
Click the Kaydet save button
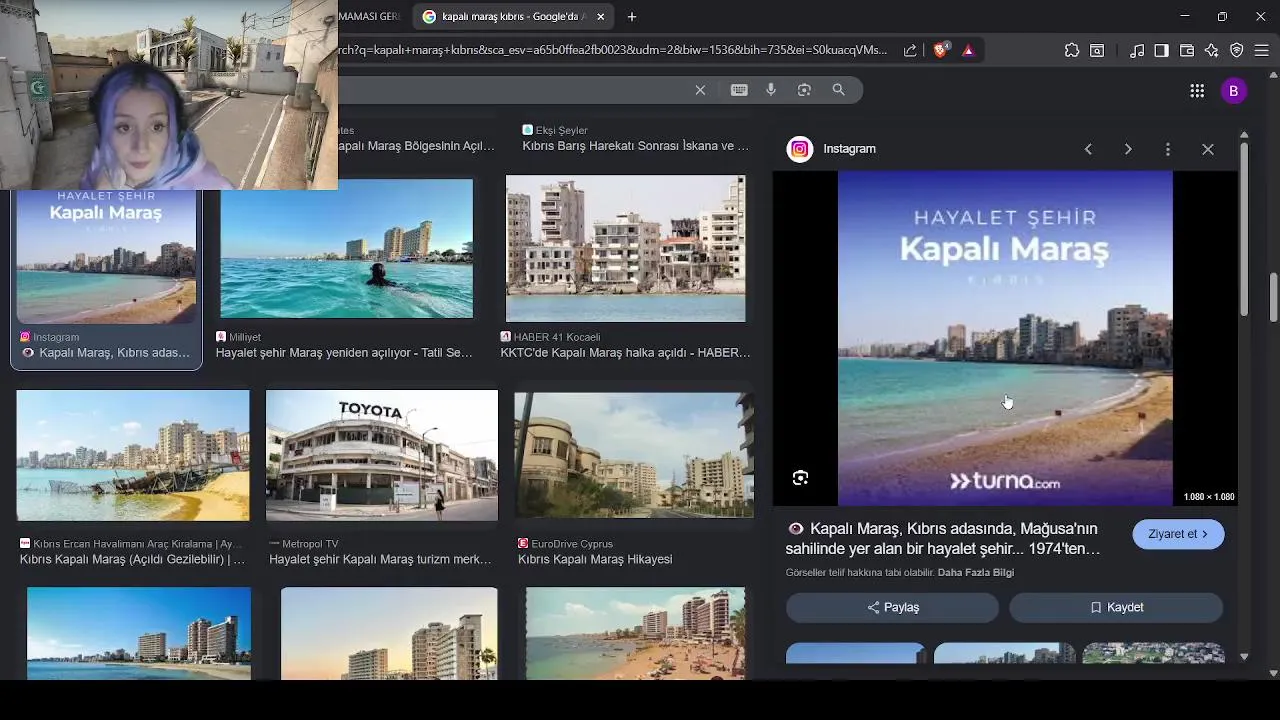(1116, 607)
